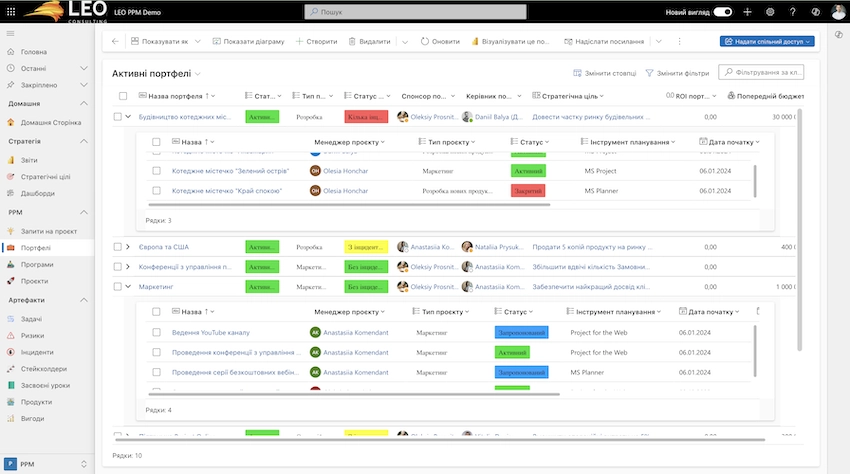Image resolution: width=850 pixels, height=474 pixels.
Task: Click the Пошук search field
Action: click(x=430, y=12)
